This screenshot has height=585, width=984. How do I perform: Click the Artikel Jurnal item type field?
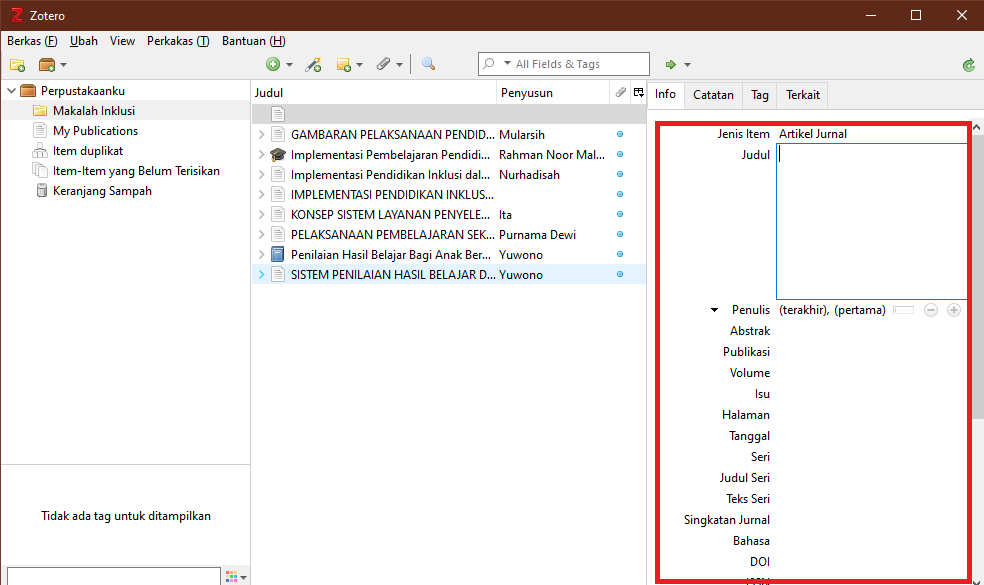pos(812,134)
